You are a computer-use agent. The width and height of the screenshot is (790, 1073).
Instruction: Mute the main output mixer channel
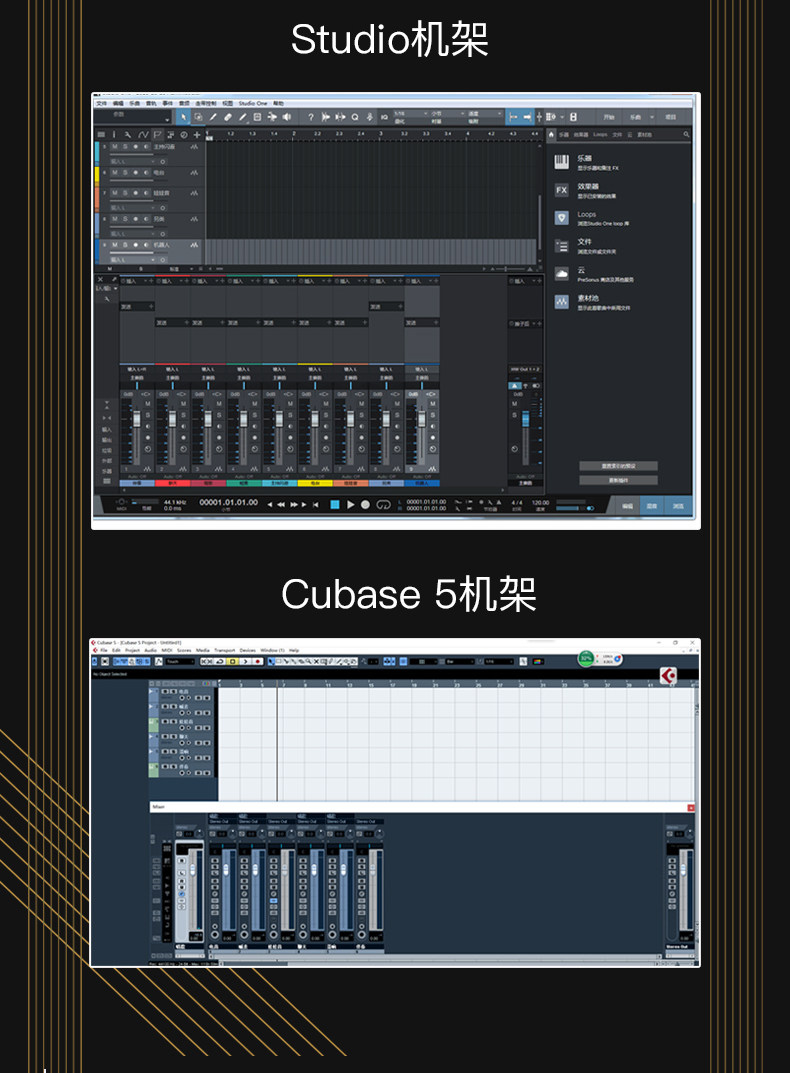[515, 404]
